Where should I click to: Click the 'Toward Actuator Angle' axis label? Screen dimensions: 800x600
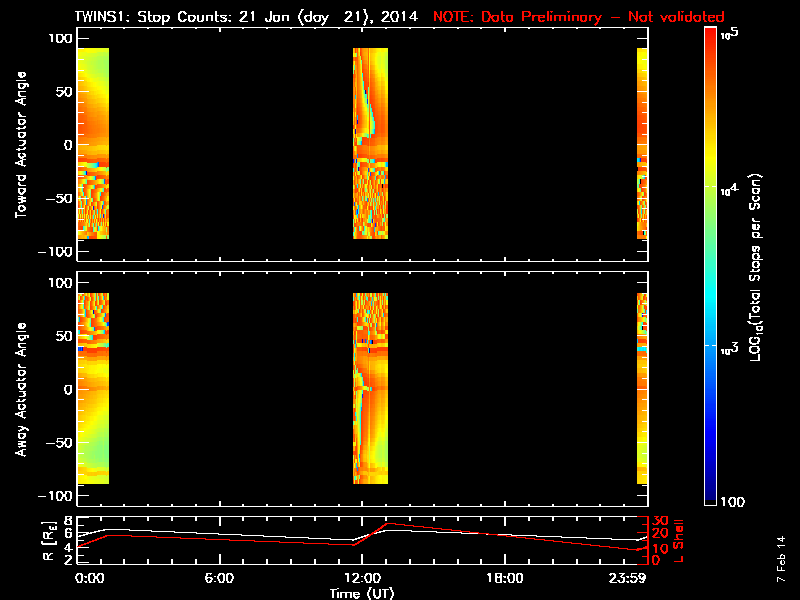point(20,145)
